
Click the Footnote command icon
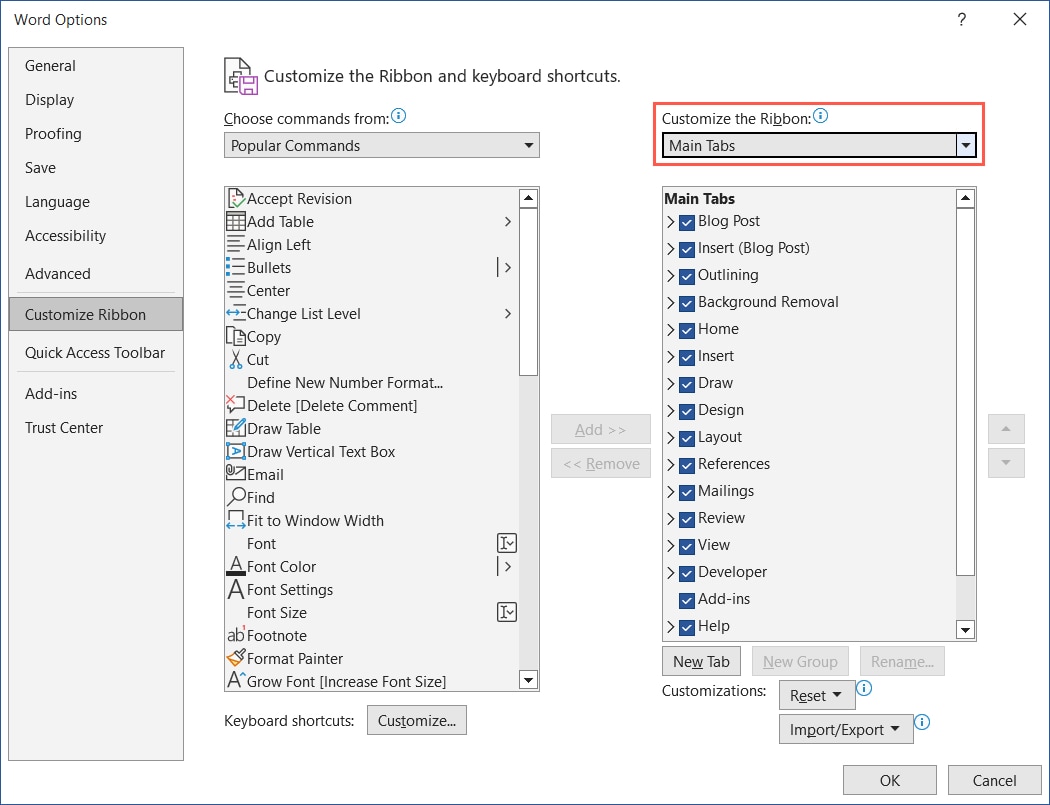236,635
